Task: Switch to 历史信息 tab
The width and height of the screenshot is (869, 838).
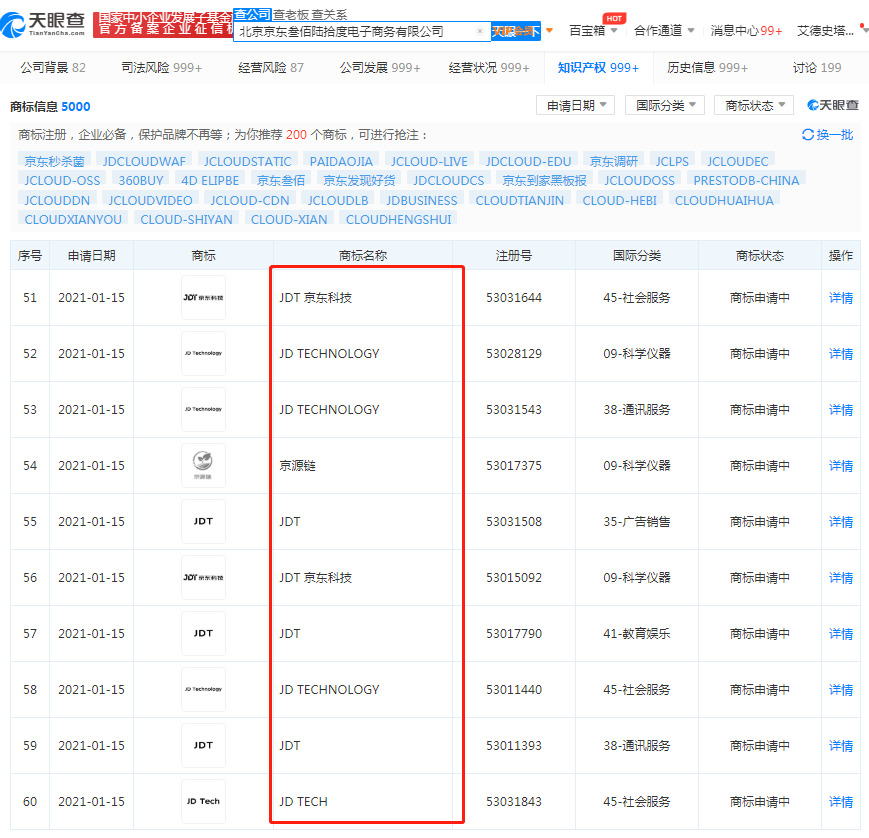Action: click(708, 68)
